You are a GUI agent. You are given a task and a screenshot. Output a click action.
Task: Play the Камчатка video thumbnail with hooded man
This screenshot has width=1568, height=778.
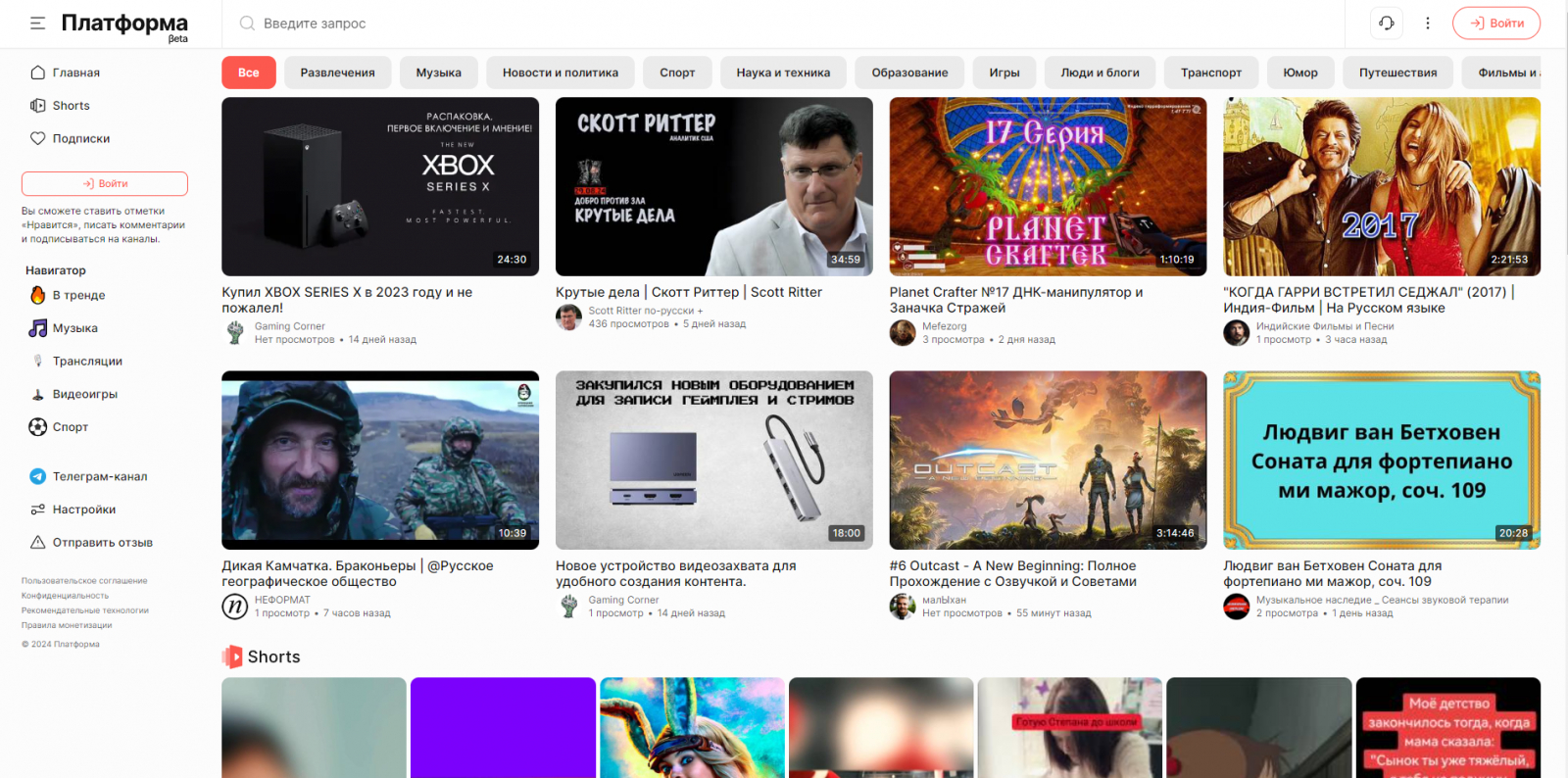380,460
